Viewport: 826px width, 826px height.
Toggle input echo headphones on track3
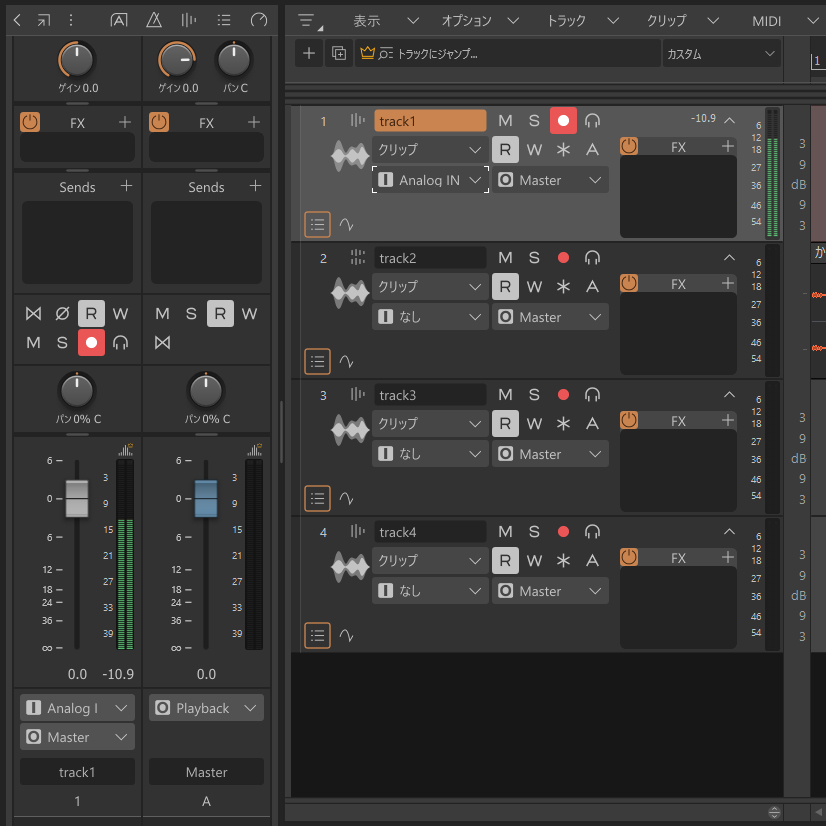coord(592,395)
